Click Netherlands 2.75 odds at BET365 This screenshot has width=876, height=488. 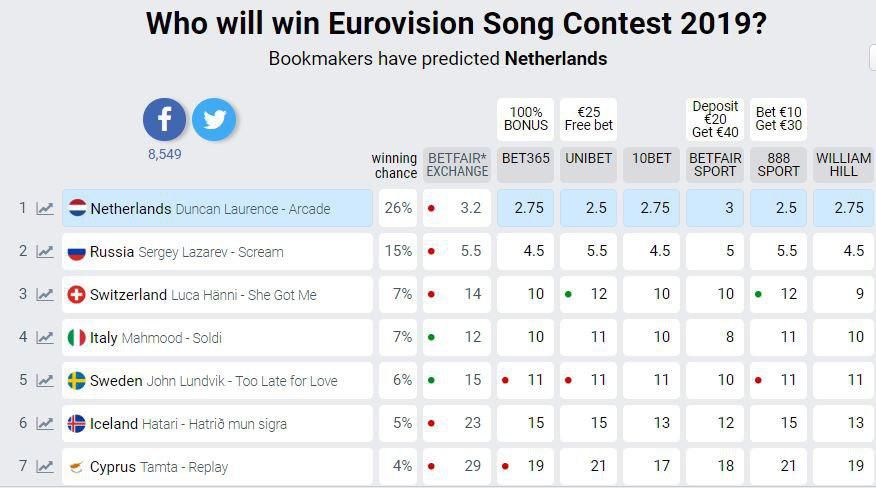pos(525,208)
